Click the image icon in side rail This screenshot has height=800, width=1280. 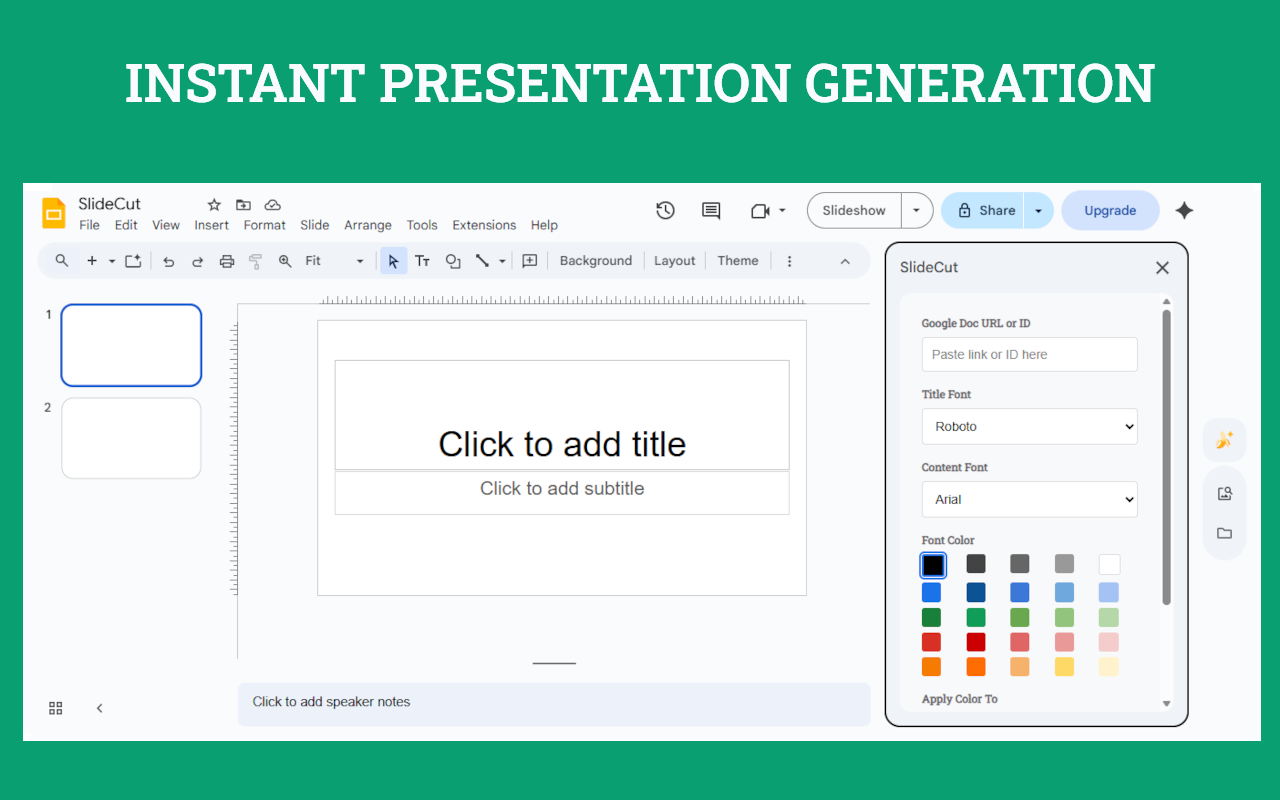click(x=1224, y=493)
